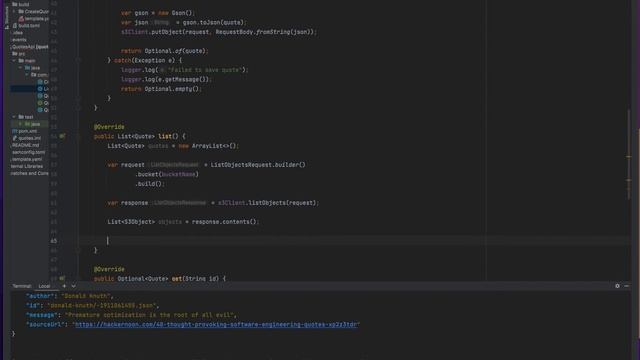Expand the java folder under test

pos(20,124)
